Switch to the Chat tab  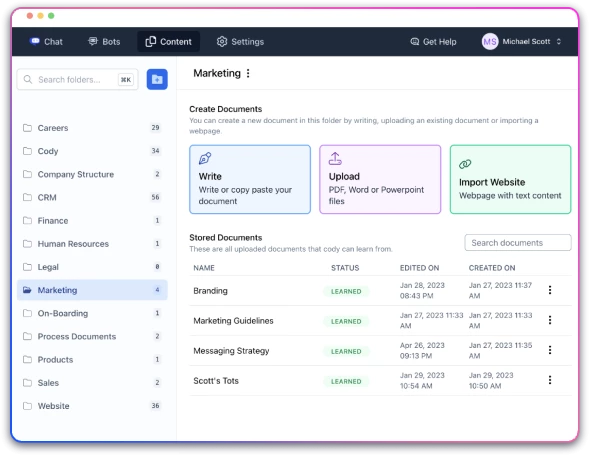click(x=46, y=41)
